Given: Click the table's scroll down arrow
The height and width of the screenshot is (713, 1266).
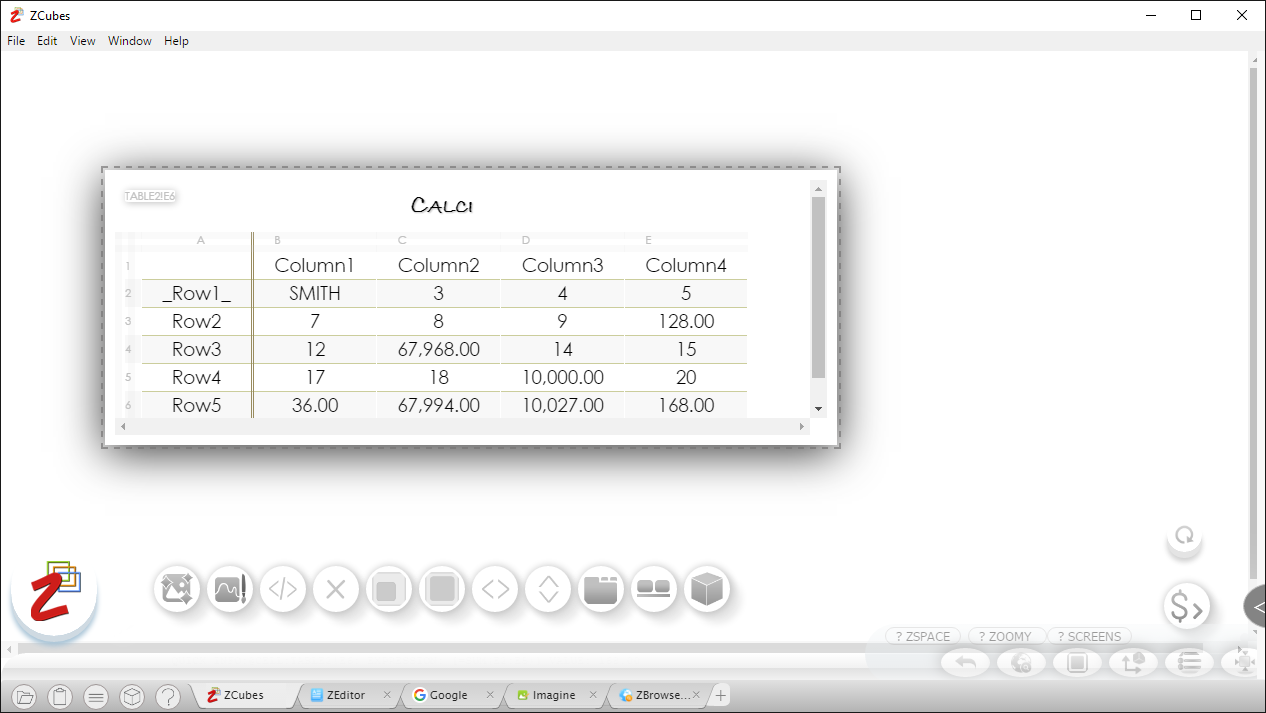Looking at the screenshot, I should tap(818, 408).
